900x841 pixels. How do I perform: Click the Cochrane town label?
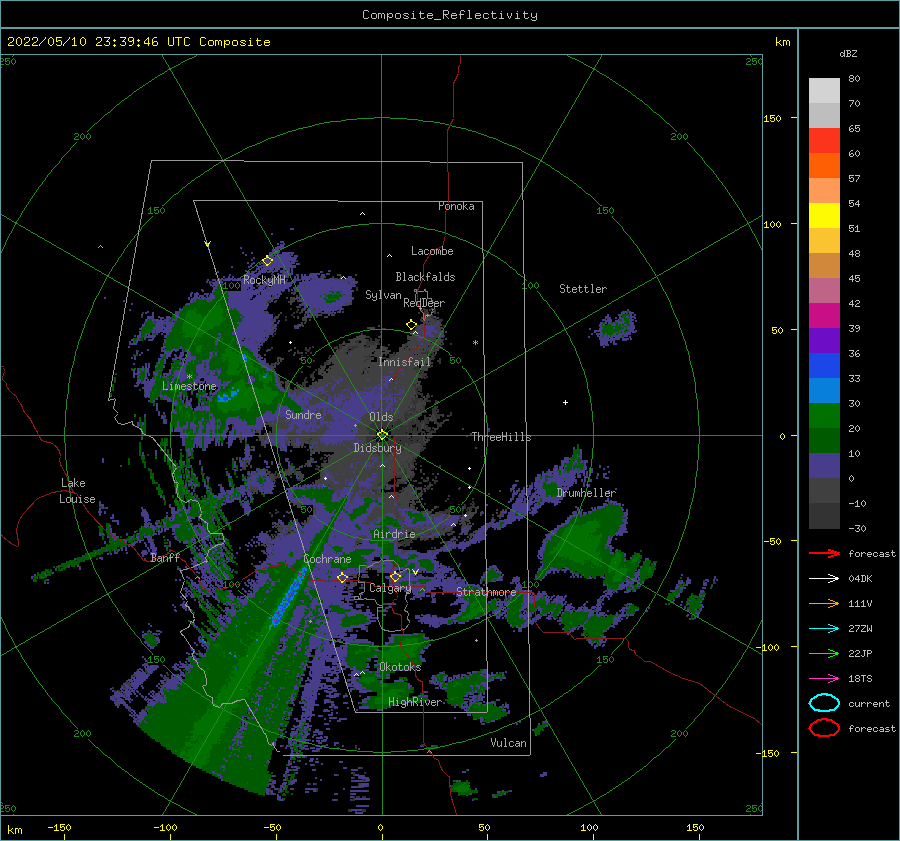(x=327, y=559)
